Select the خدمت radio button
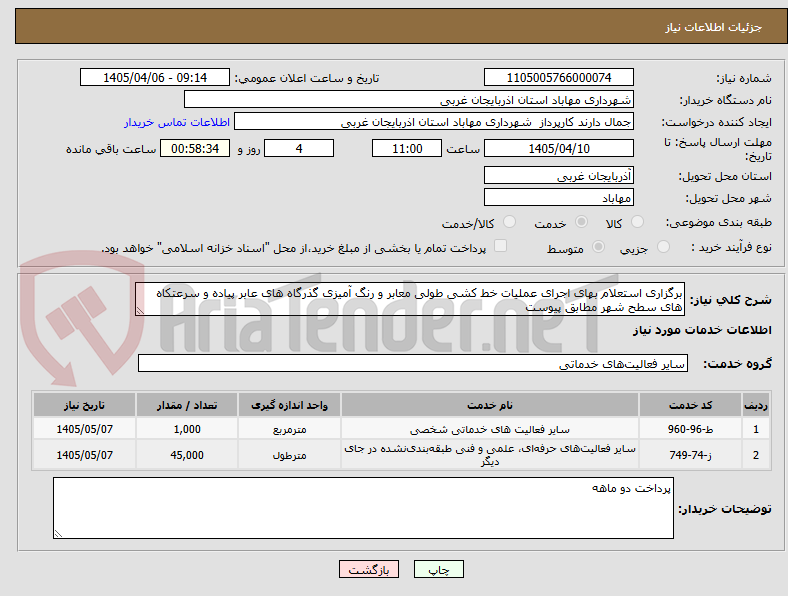 click(581, 222)
